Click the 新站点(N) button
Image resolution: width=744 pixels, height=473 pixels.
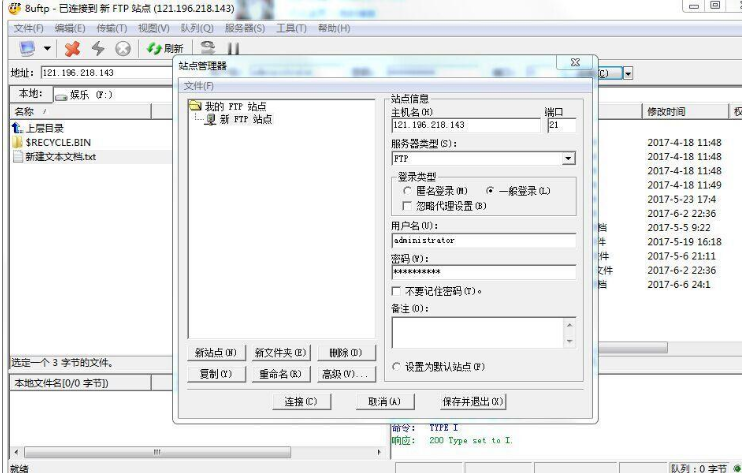coord(216,353)
